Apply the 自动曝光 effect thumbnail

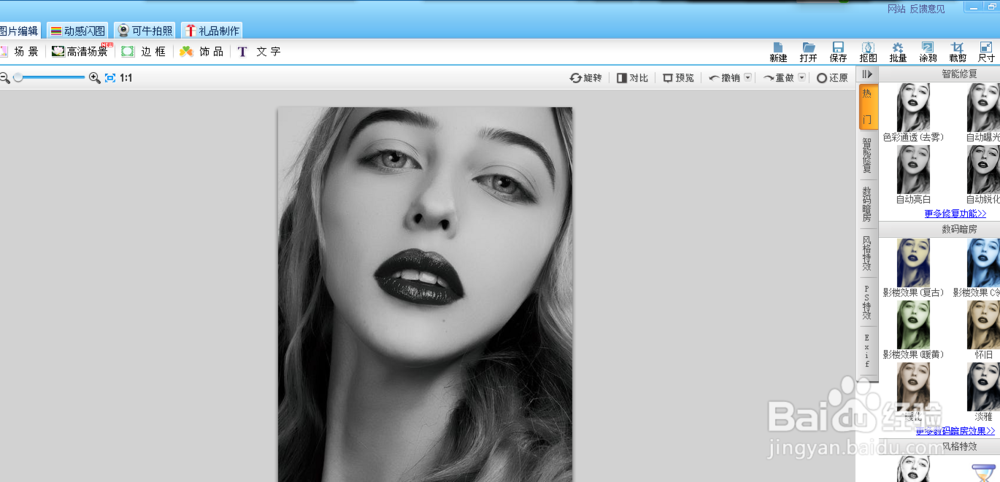(983, 107)
